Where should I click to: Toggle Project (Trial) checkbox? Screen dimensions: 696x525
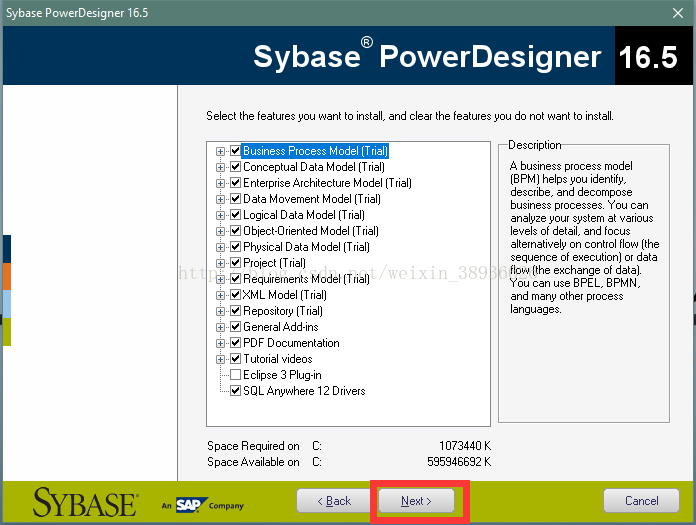point(236,263)
